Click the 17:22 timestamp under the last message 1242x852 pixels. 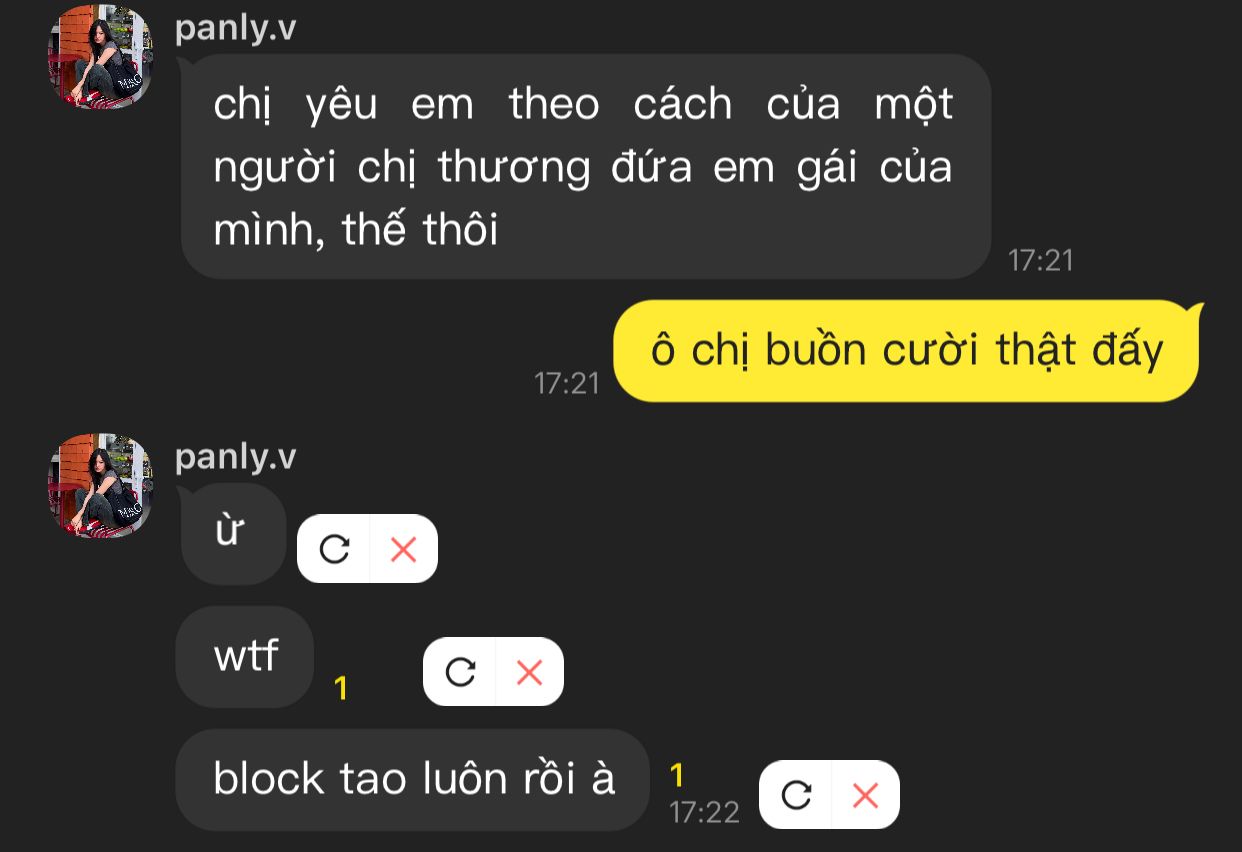[x=705, y=812]
